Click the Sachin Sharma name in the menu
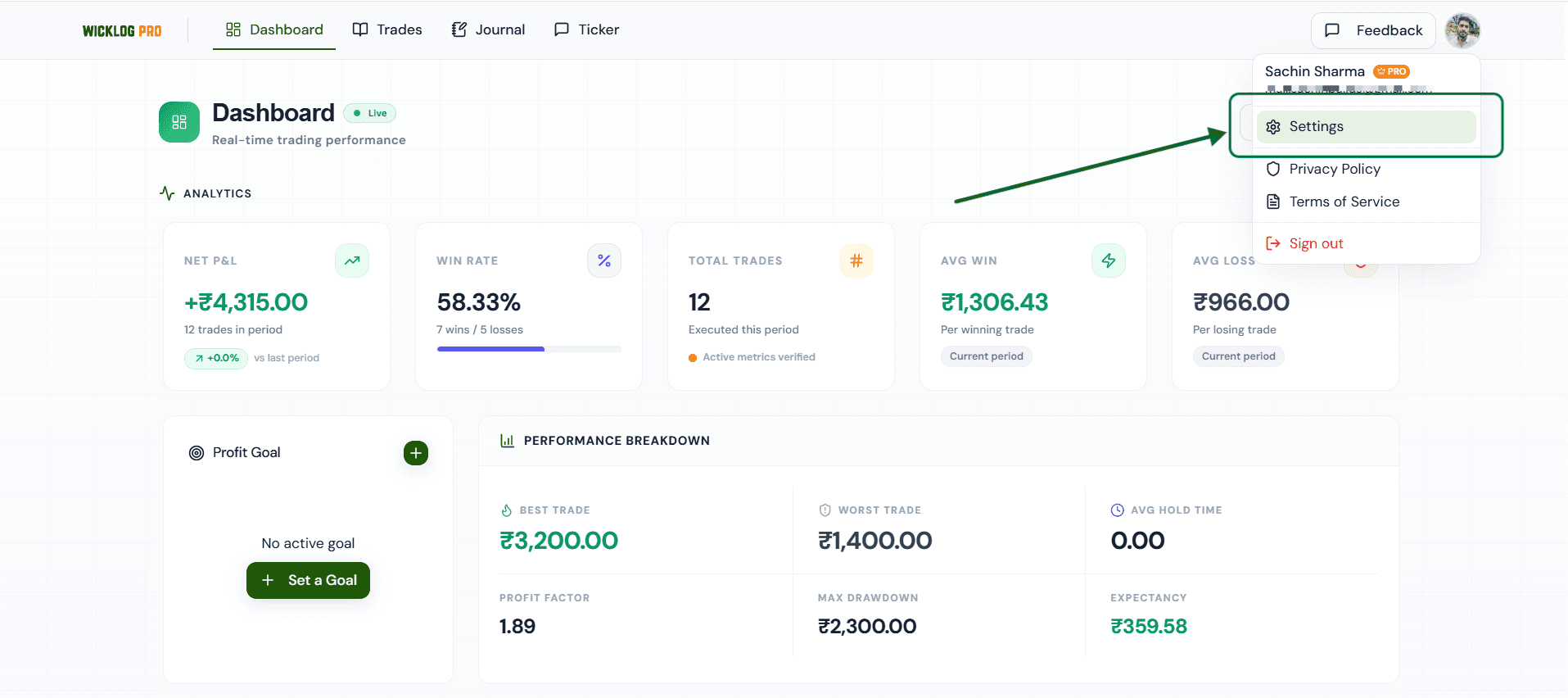1568x698 pixels. (1315, 71)
